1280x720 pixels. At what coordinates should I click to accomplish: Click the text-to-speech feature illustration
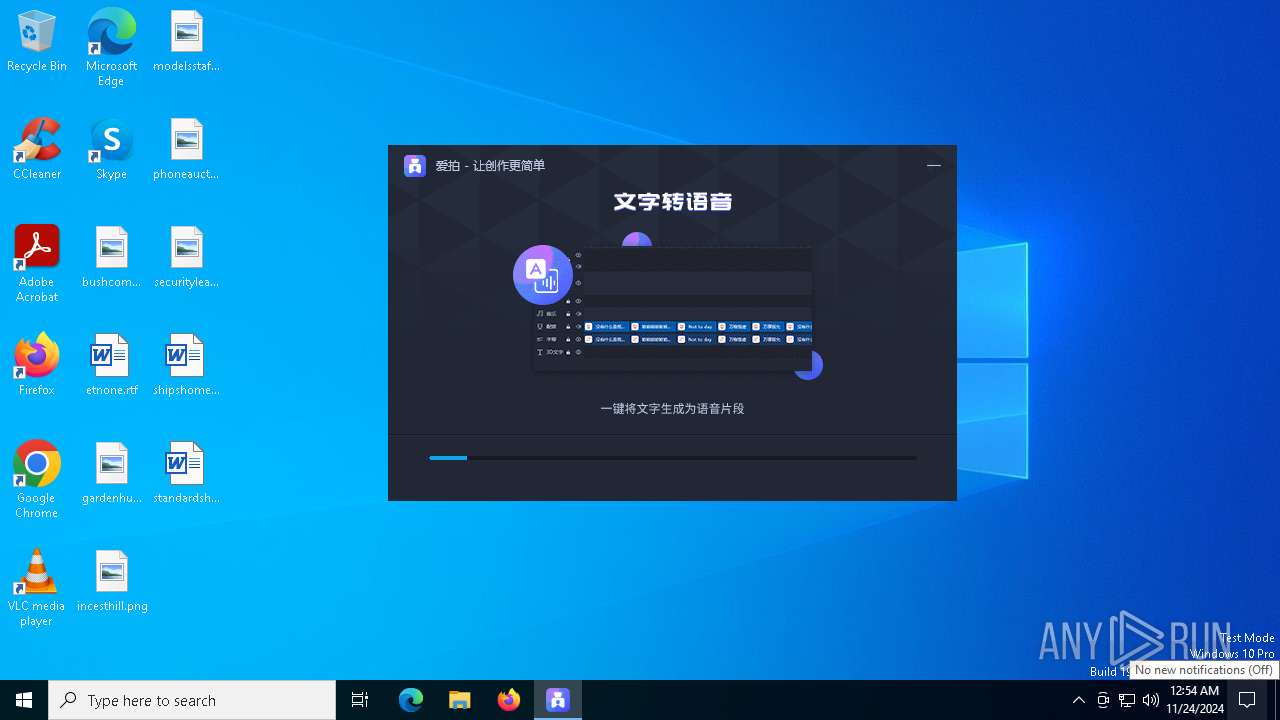(668, 306)
